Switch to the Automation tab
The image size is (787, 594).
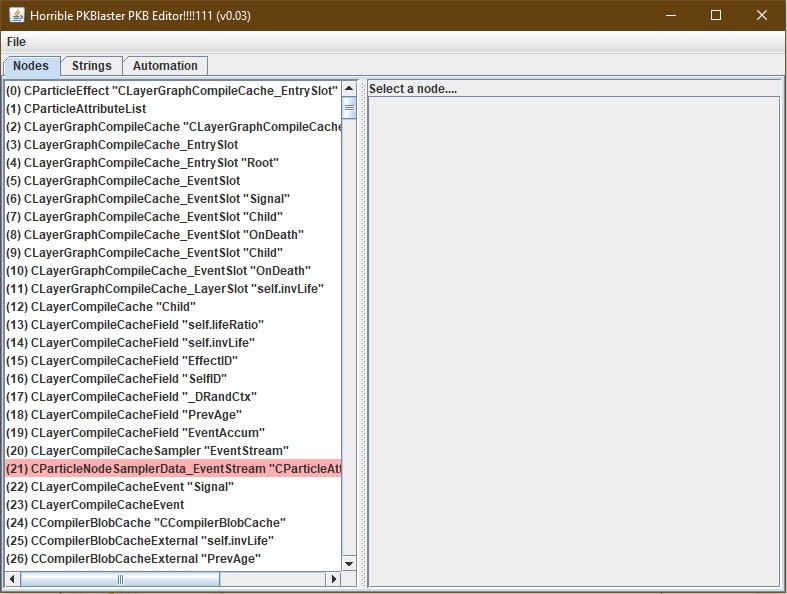pyautogui.click(x=165, y=66)
